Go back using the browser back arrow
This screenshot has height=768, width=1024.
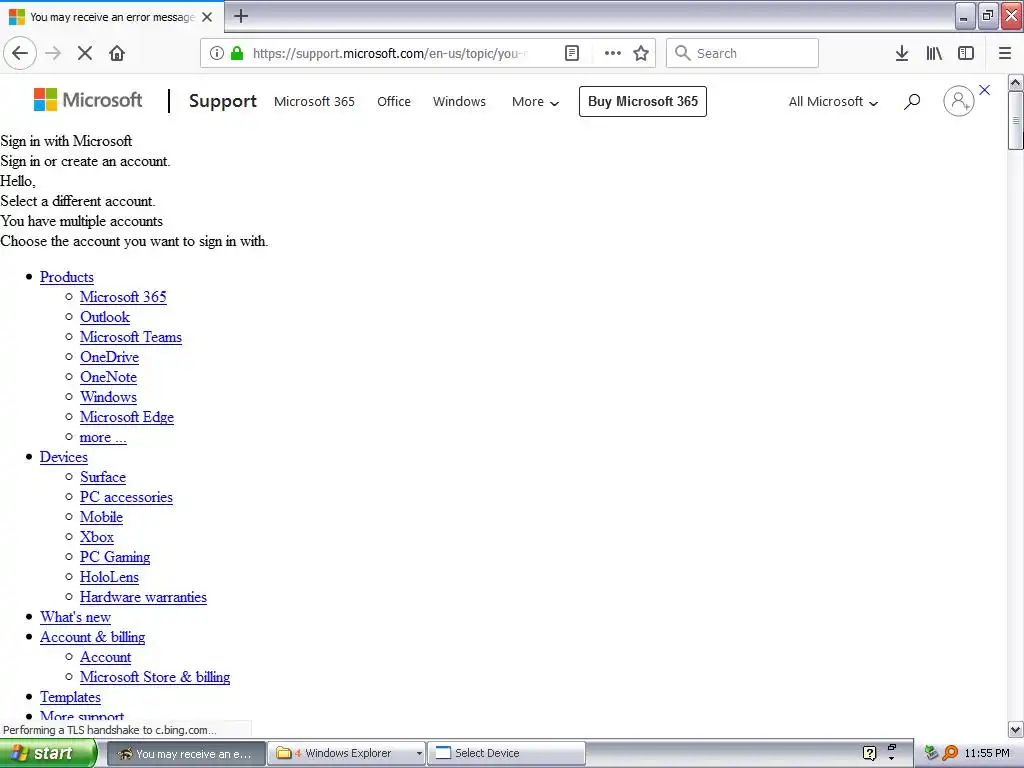(20, 54)
